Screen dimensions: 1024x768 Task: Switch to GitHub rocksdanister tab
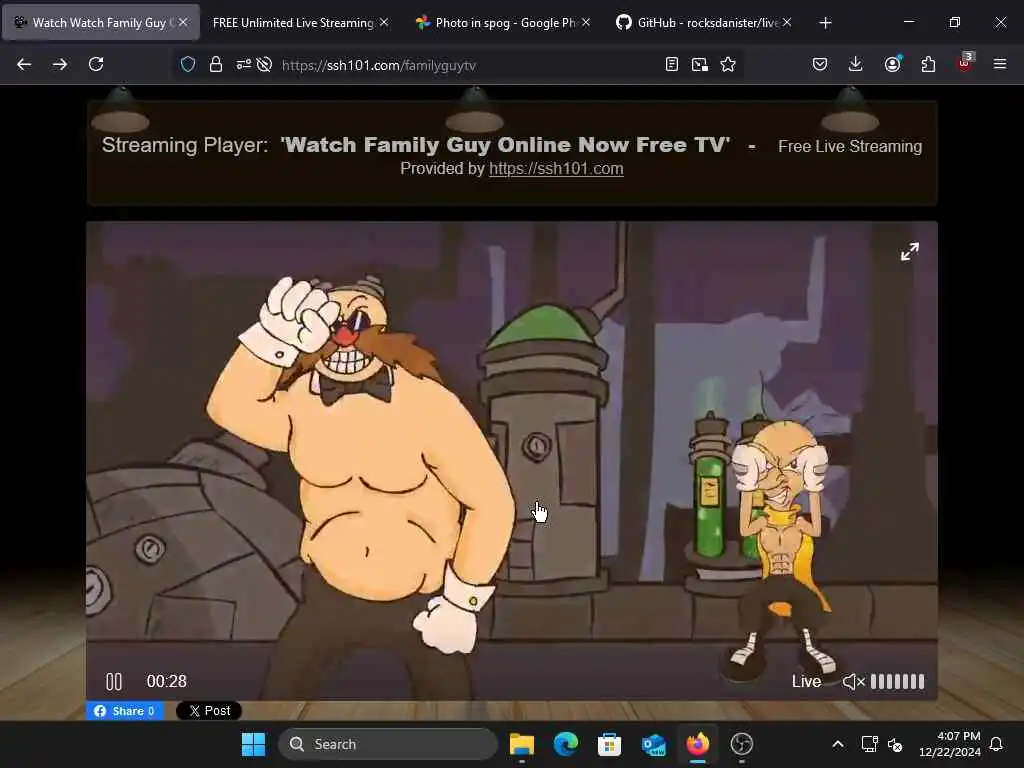[x=705, y=23]
